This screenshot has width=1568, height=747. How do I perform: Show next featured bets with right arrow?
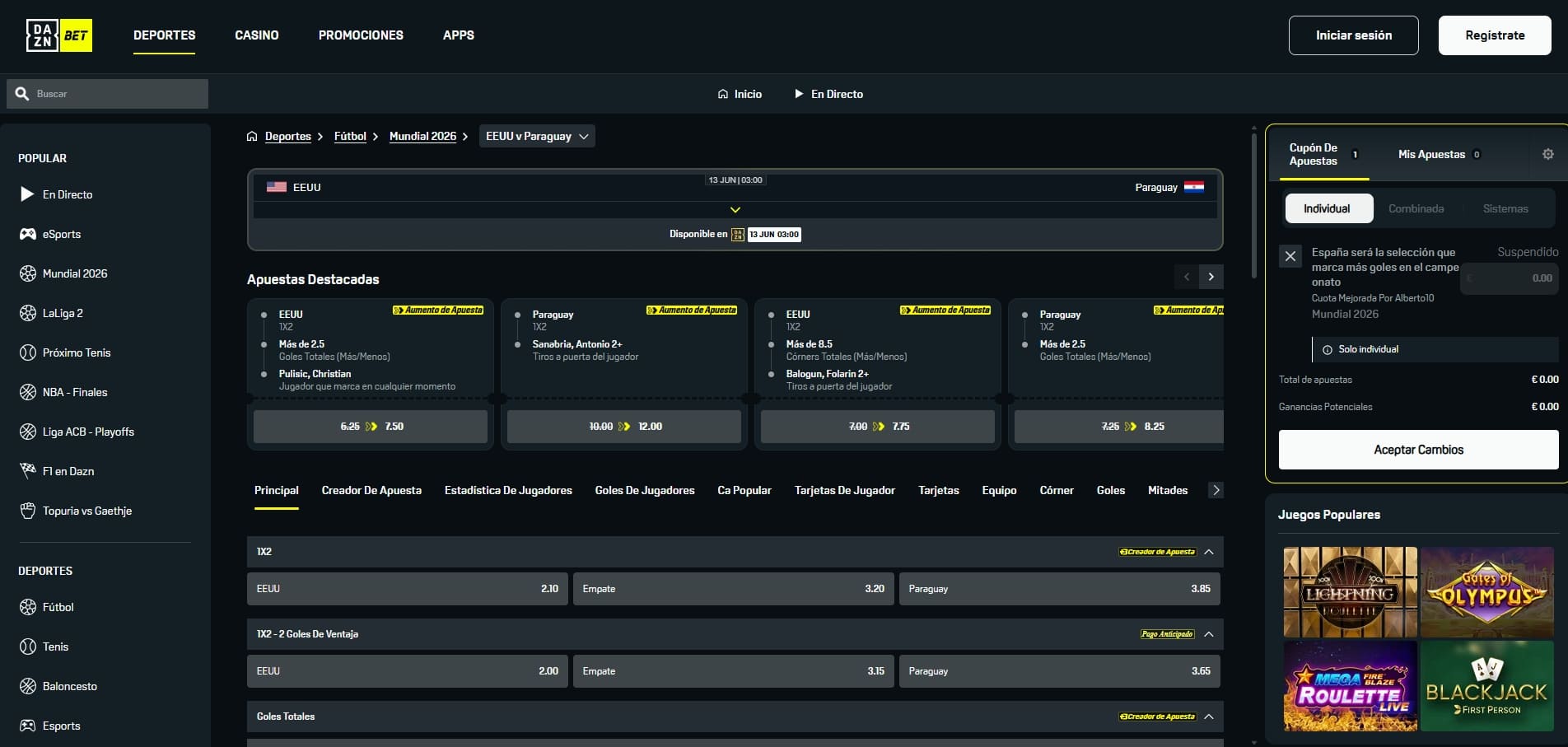pos(1211,277)
